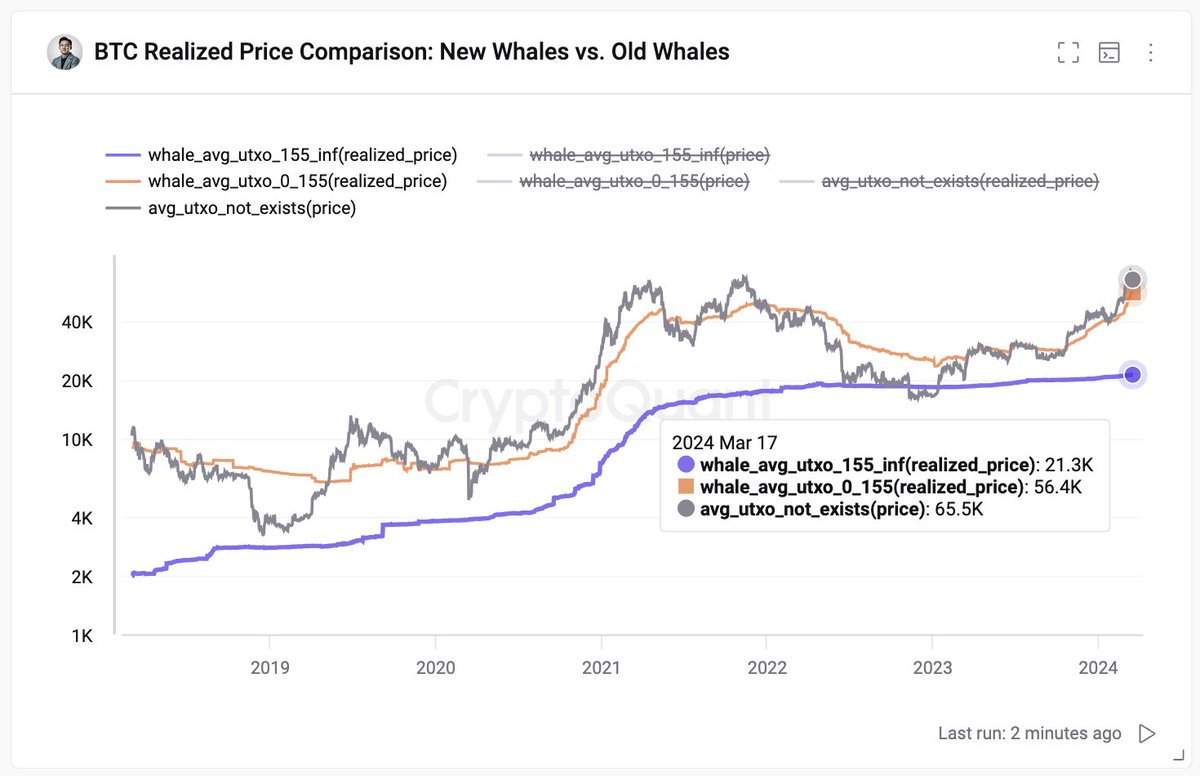Viewport: 1200px width, 776px height.
Task: Click the orange legend line swatch
Action: tap(124, 182)
